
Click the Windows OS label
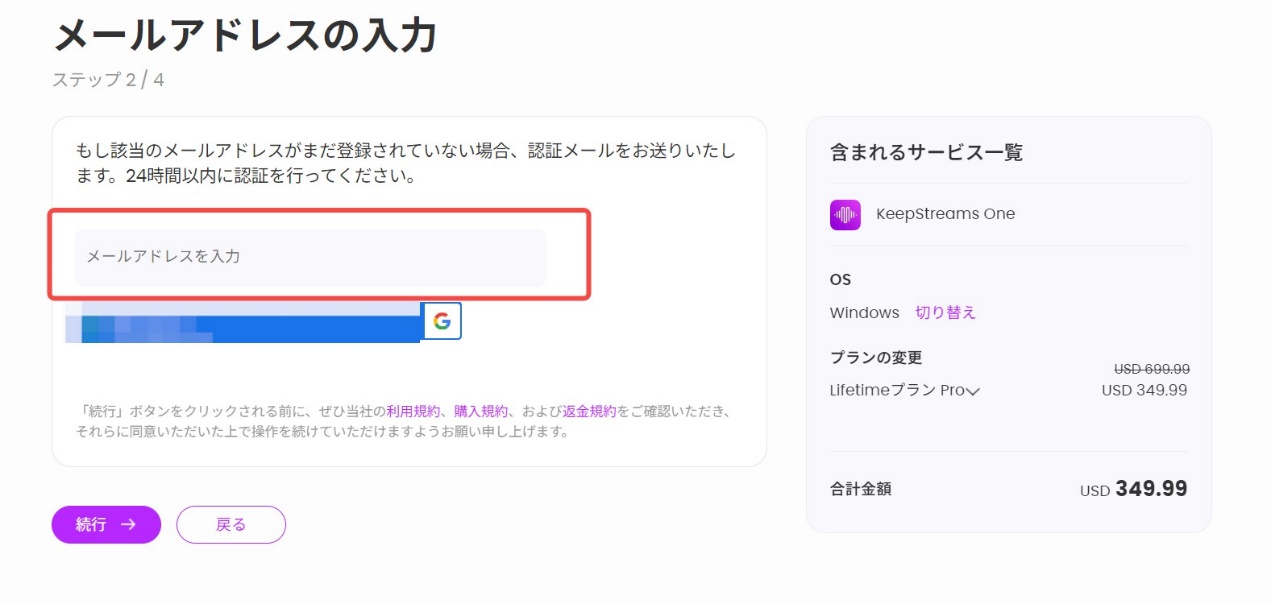[x=865, y=313]
